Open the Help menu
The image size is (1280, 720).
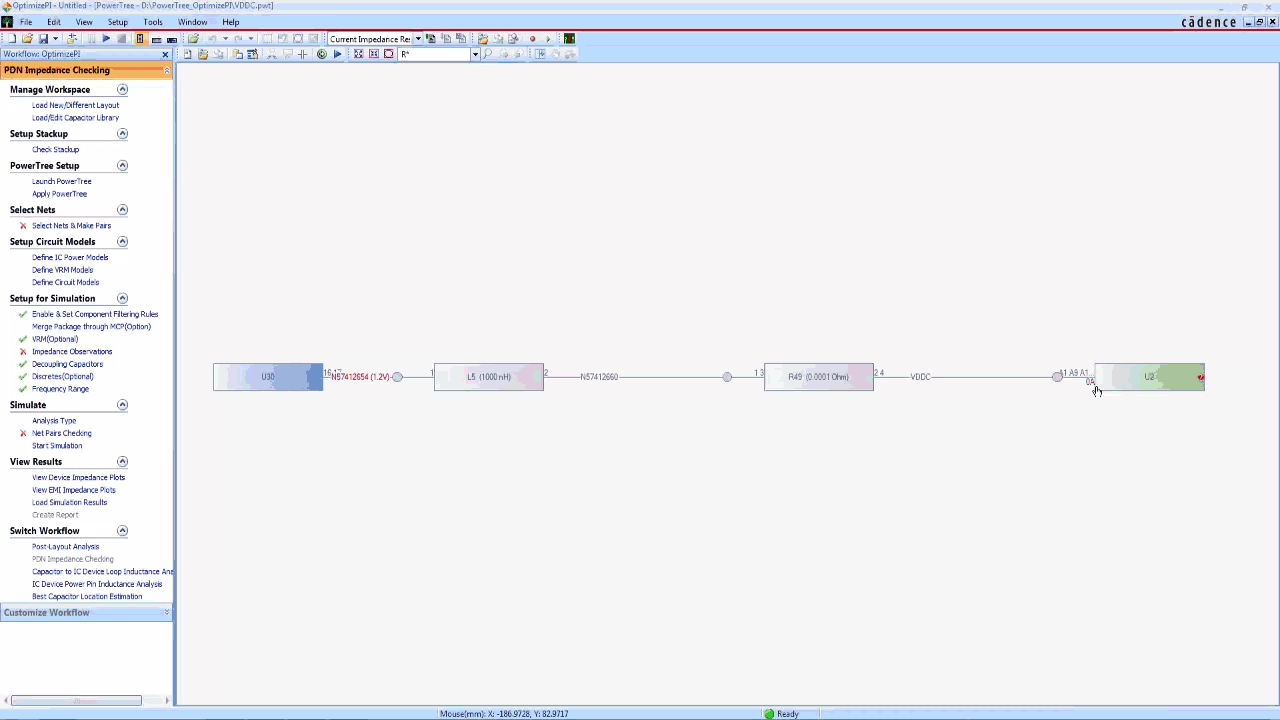pyautogui.click(x=231, y=22)
